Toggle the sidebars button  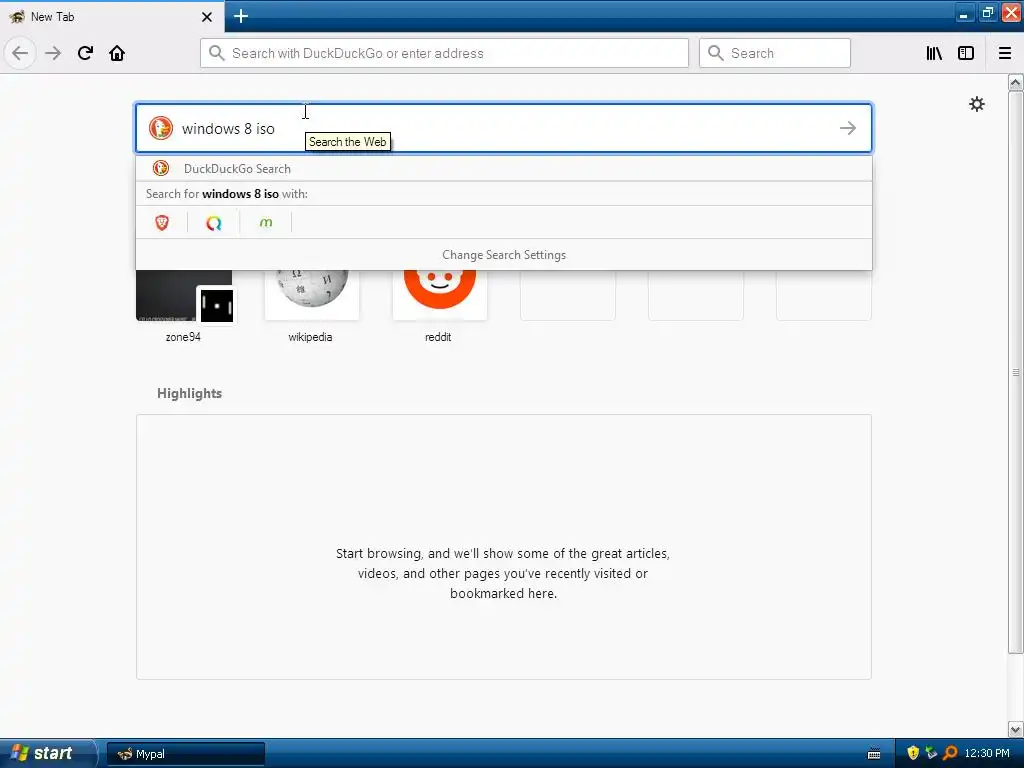coord(966,53)
